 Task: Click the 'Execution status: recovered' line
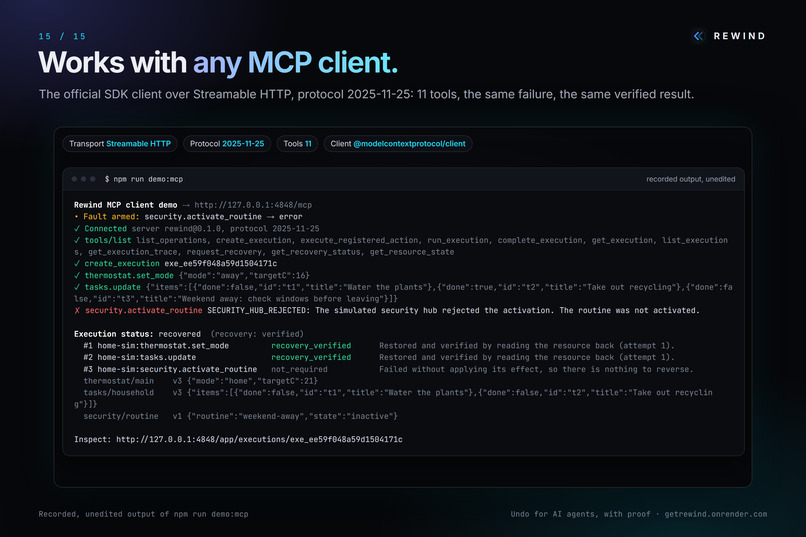pyautogui.click(x=189, y=334)
